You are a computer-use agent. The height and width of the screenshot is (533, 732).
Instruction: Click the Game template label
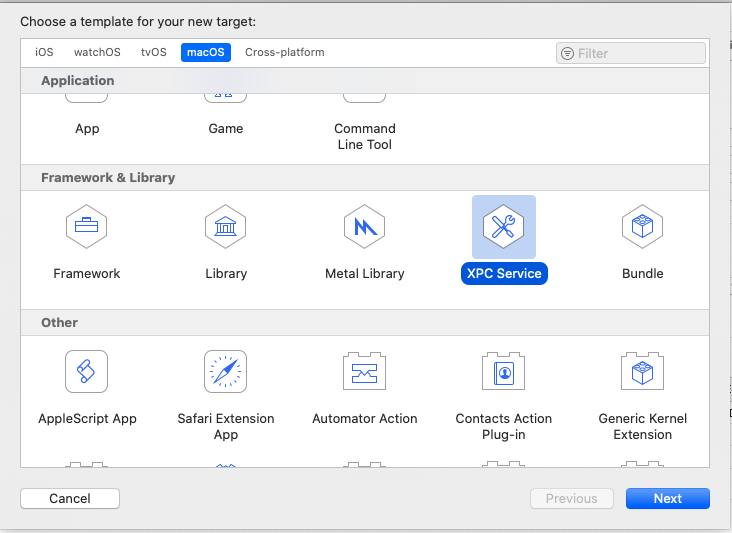(225, 128)
